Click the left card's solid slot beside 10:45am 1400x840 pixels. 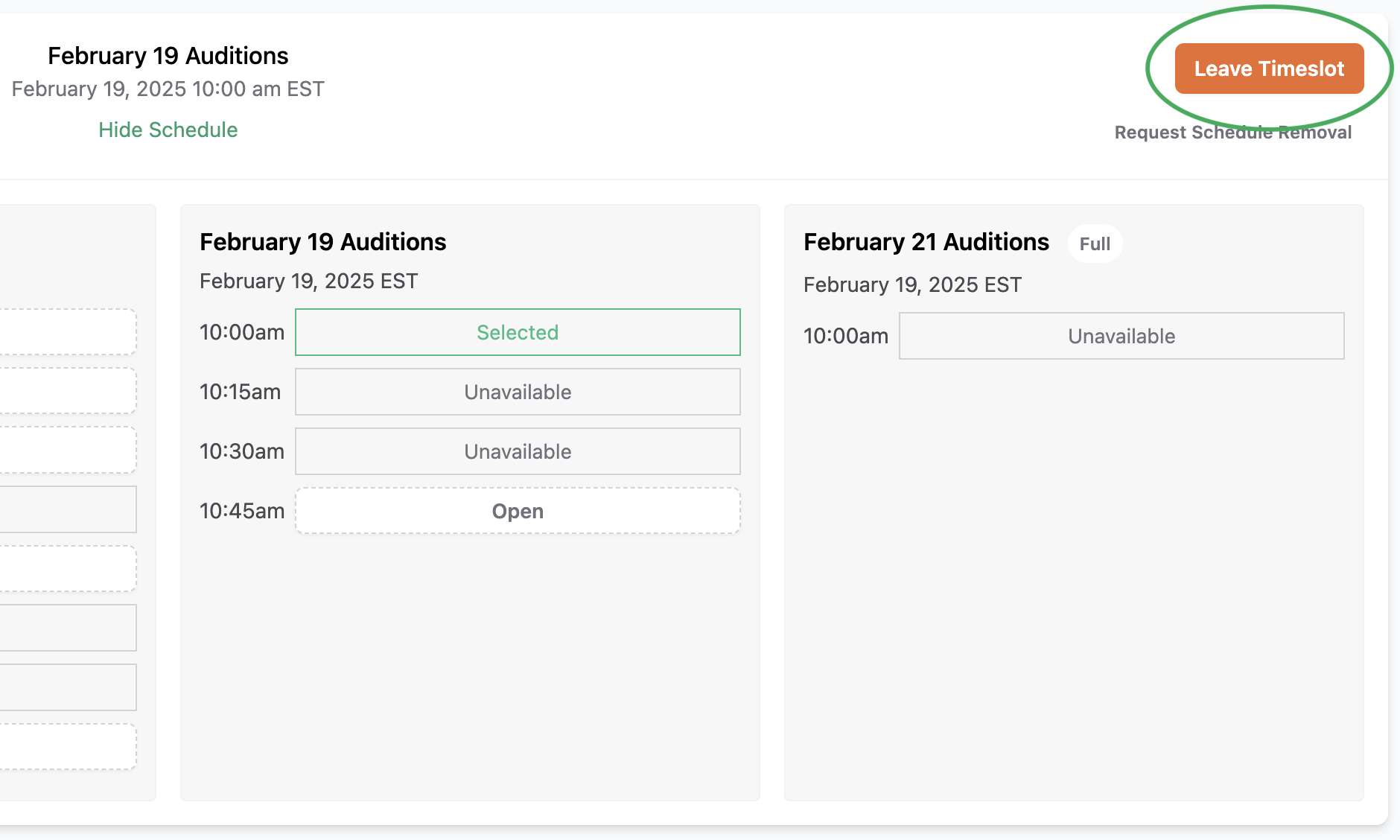coord(67,509)
